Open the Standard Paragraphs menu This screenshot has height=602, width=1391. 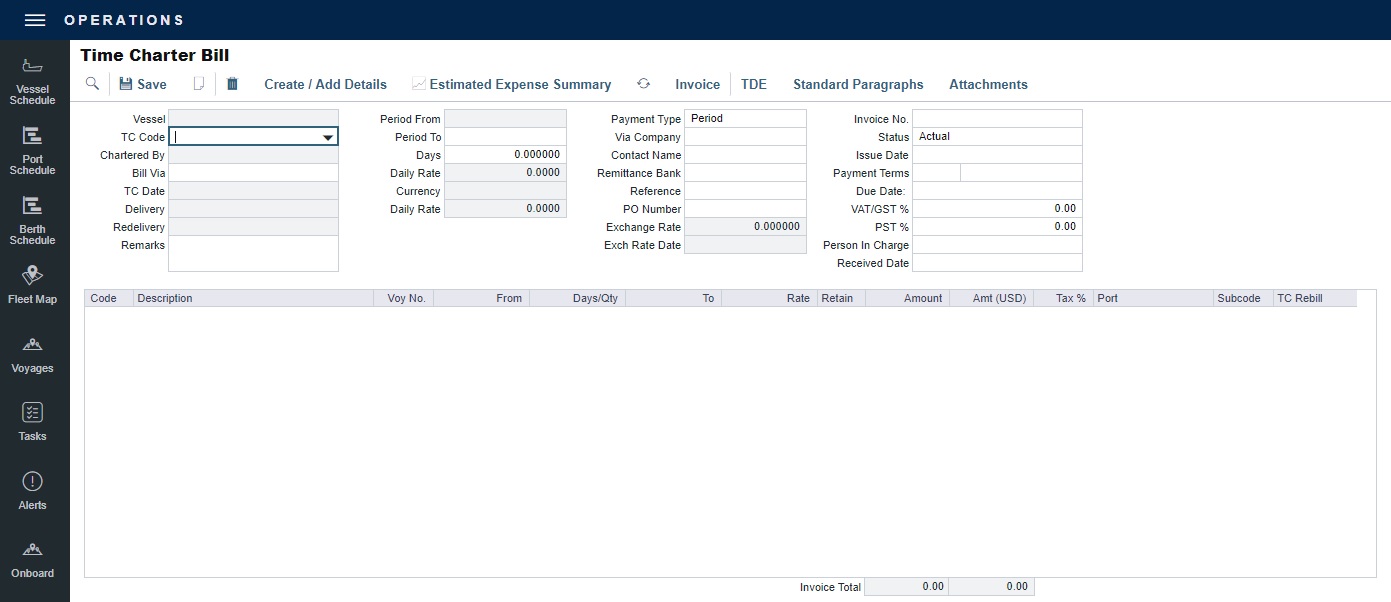858,84
